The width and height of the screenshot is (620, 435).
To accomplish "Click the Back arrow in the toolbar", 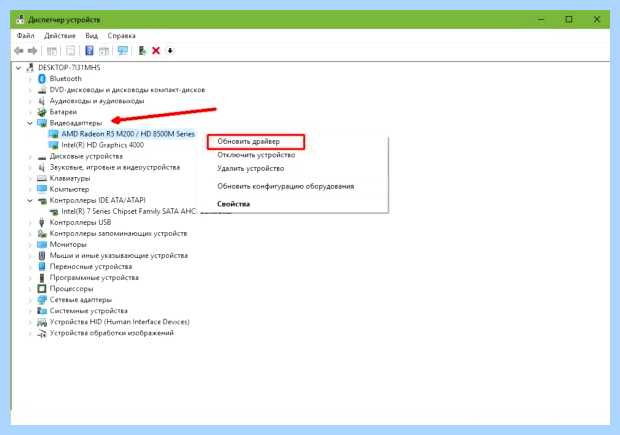I will coord(19,51).
